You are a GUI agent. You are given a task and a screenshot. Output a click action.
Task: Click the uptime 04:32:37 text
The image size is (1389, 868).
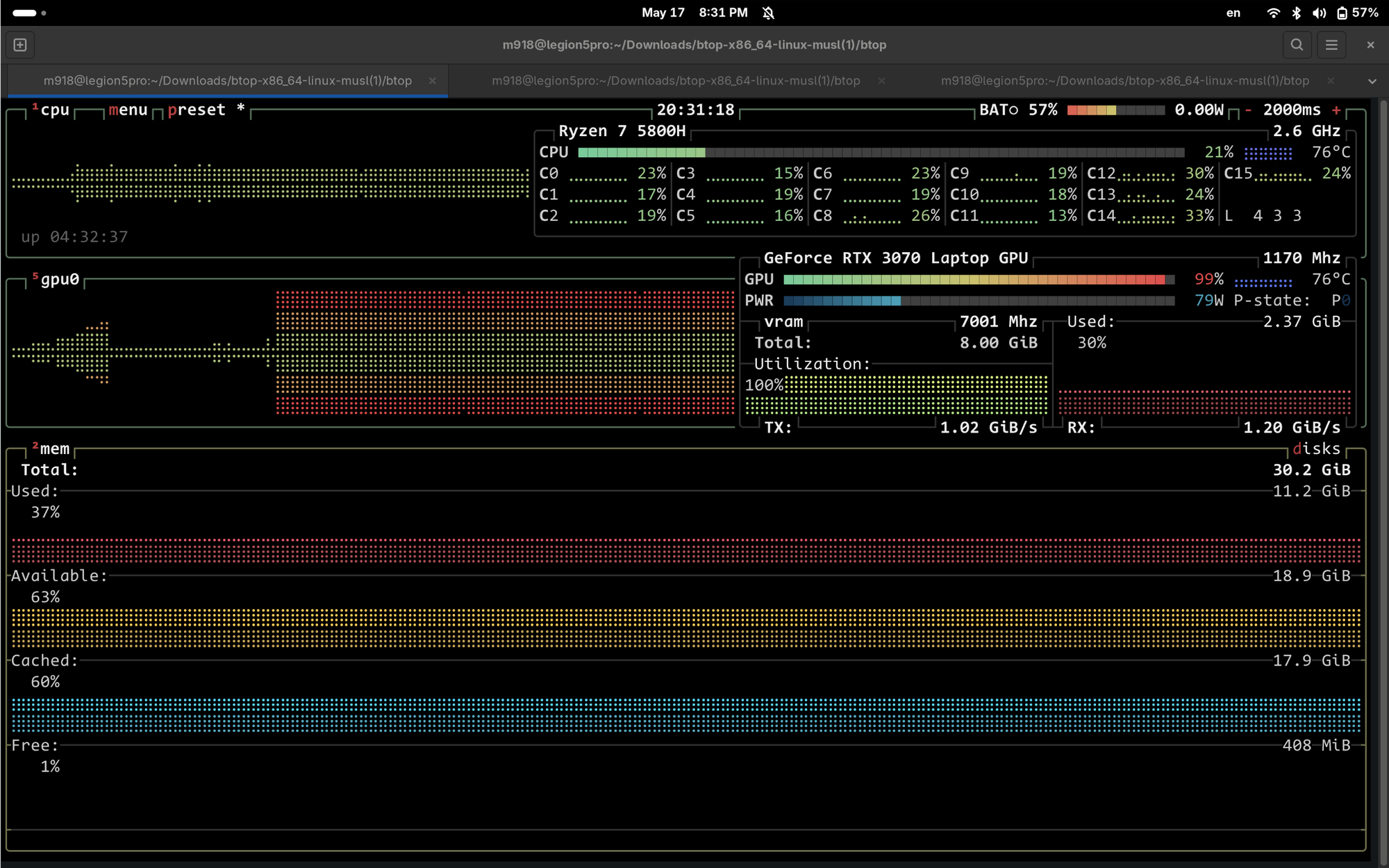(x=74, y=237)
